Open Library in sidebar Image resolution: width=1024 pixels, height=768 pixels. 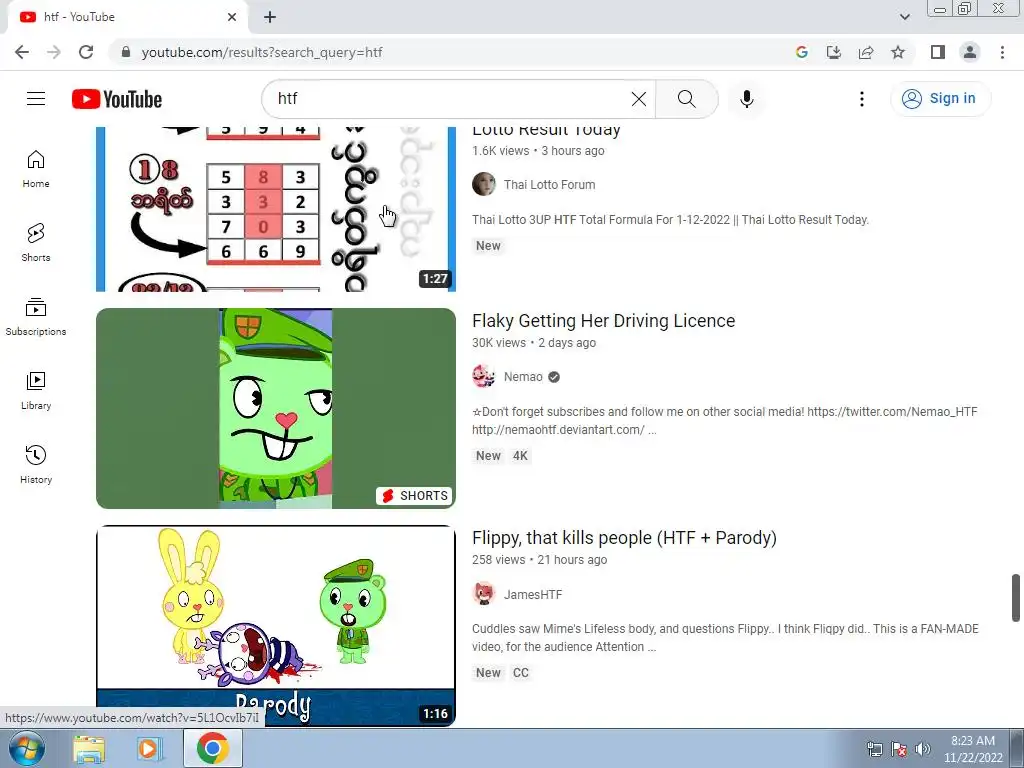[36, 391]
